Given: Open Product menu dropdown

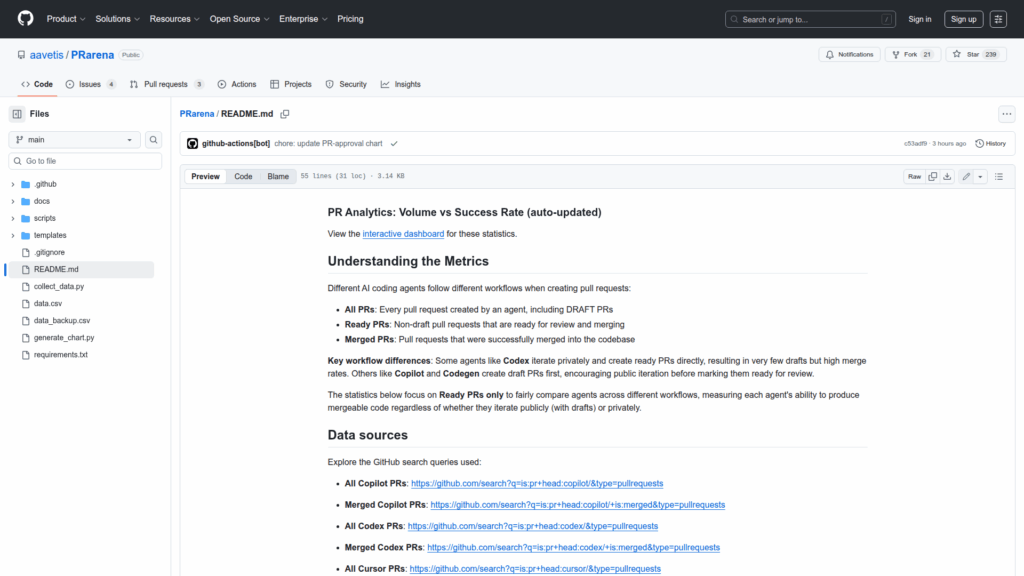Looking at the screenshot, I should click(x=66, y=19).
